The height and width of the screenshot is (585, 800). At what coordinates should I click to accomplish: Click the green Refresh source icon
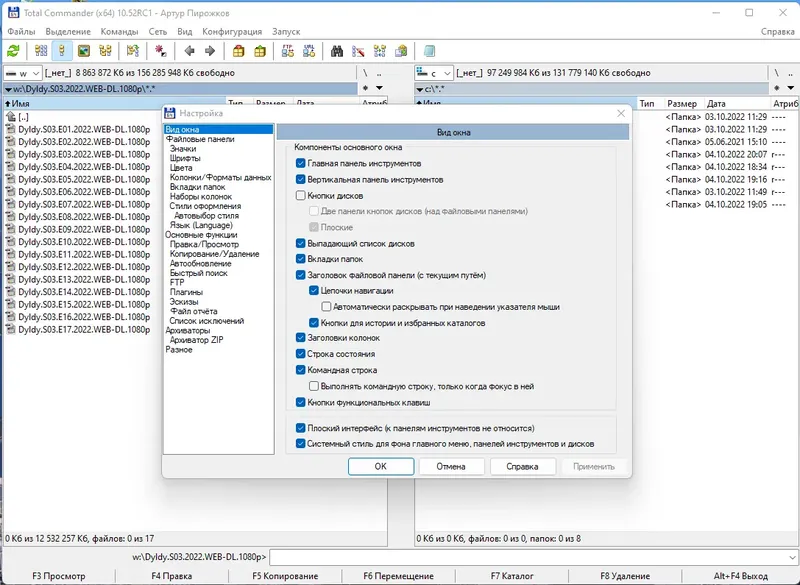tap(13, 51)
